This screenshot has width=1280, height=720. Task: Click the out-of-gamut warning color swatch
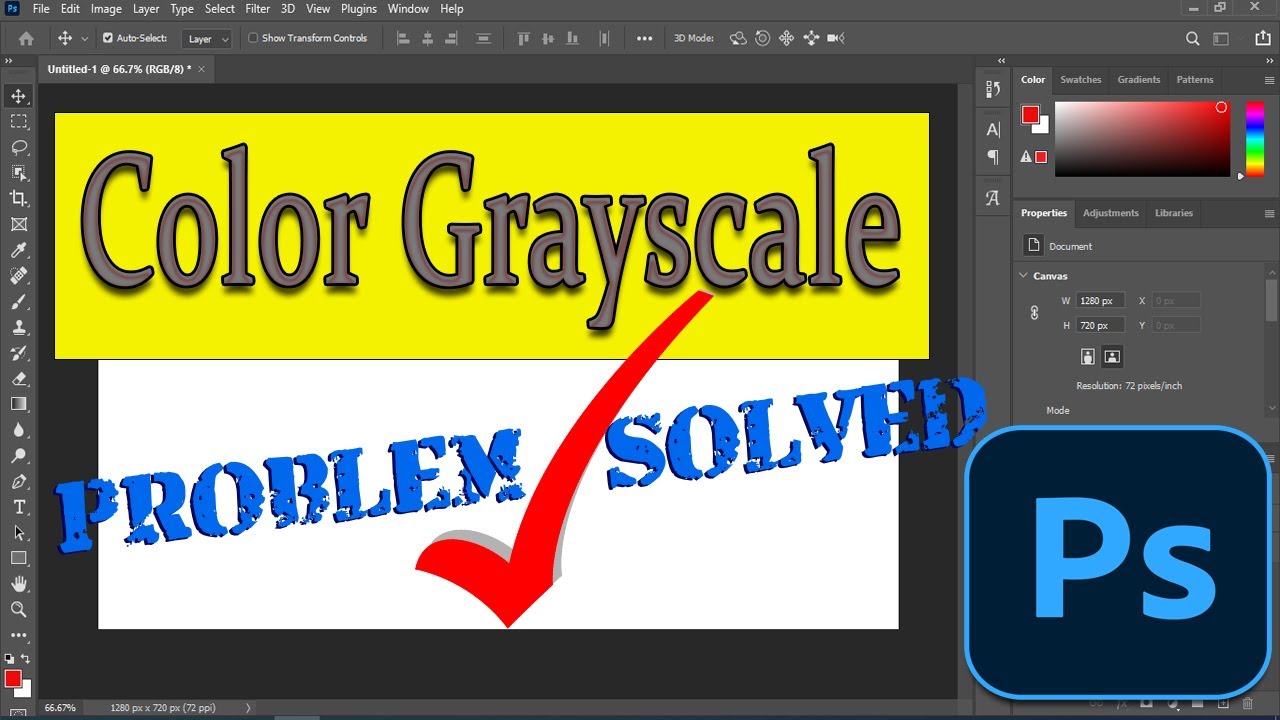pos(1041,157)
